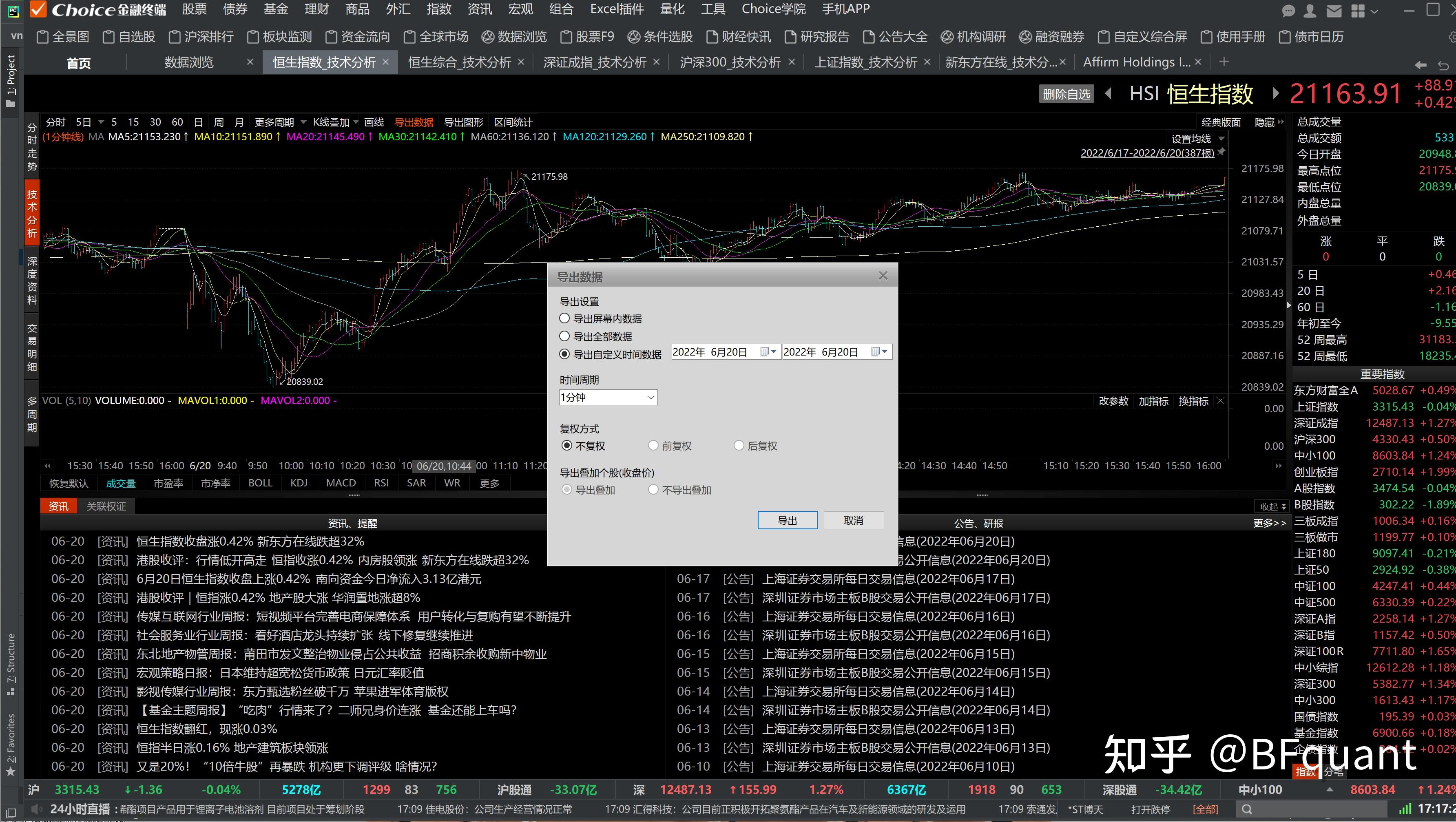Select 分时走势 in left vertical sidebar
The image size is (1456, 822).
[x=32, y=147]
